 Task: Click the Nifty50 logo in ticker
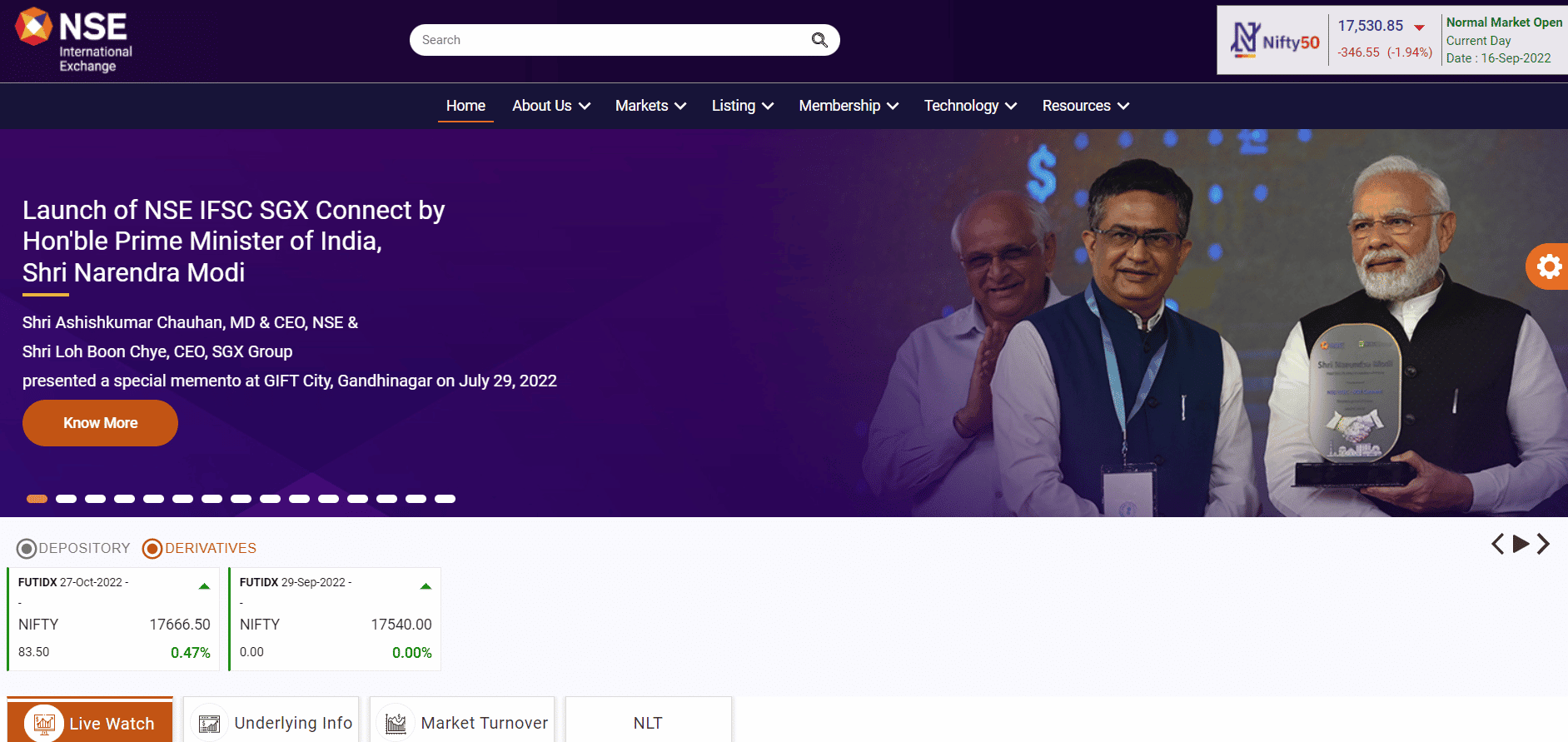pyautogui.click(x=1275, y=40)
